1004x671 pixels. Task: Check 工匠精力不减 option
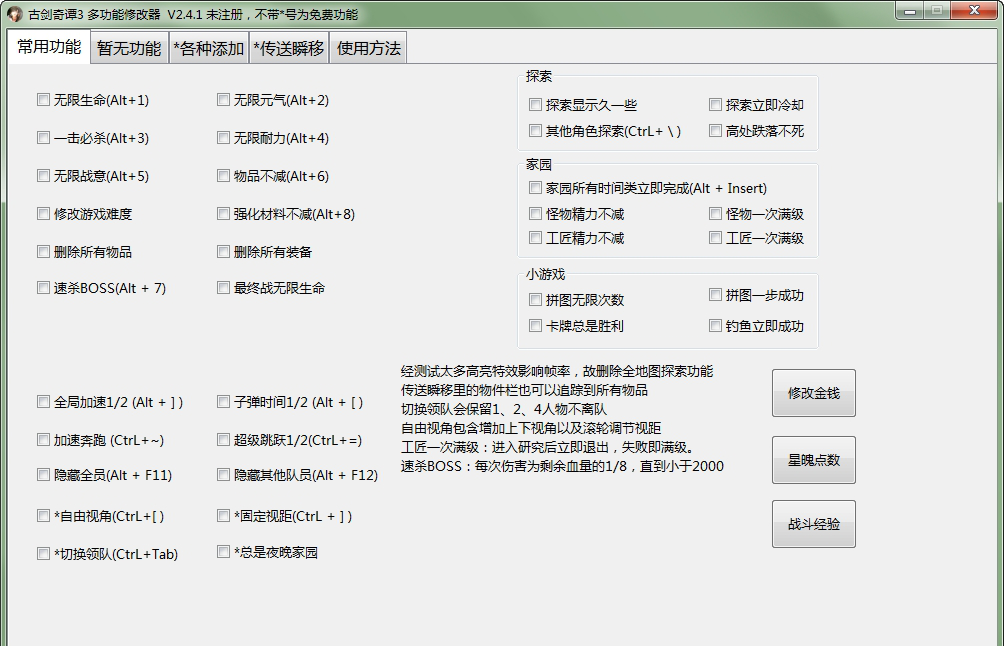(x=536, y=238)
